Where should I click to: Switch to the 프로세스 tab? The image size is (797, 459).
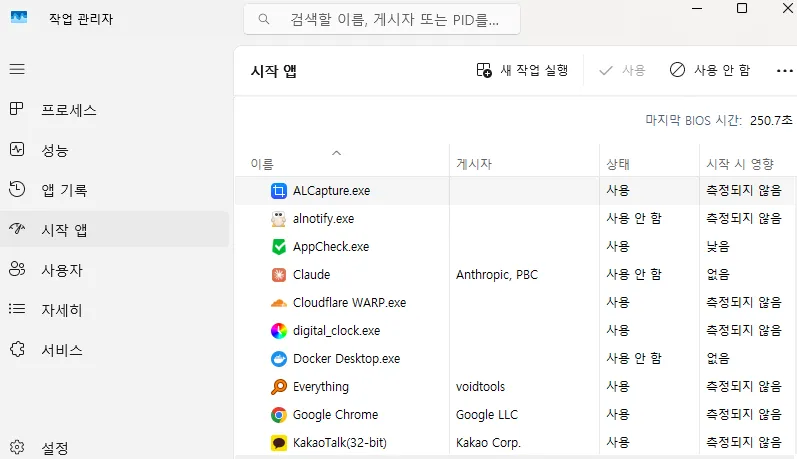pyautogui.click(x=114, y=109)
